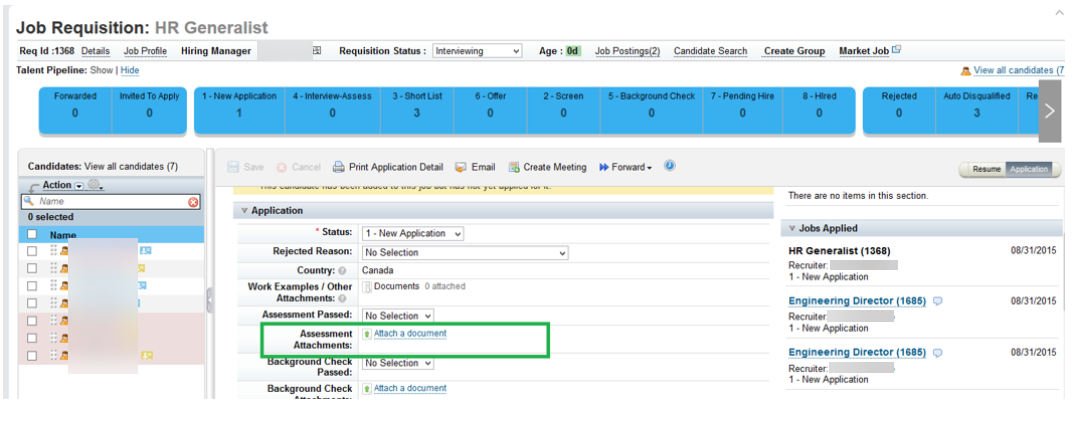Click the Create Meeting button
Image resolution: width=1087 pixels, height=437 pixels.
[x=548, y=167]
